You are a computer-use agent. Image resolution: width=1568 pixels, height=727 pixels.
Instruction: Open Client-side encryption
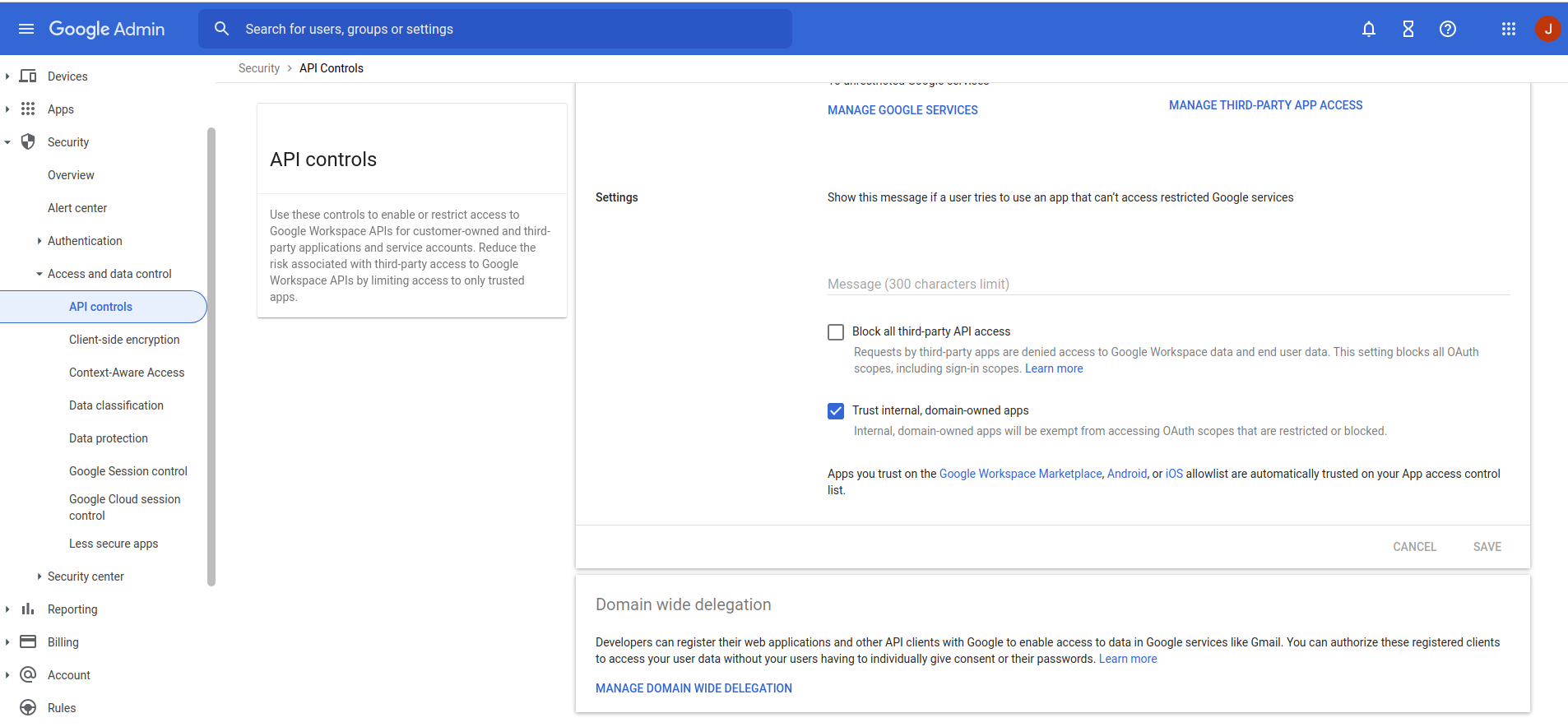[x=124, y=340]
